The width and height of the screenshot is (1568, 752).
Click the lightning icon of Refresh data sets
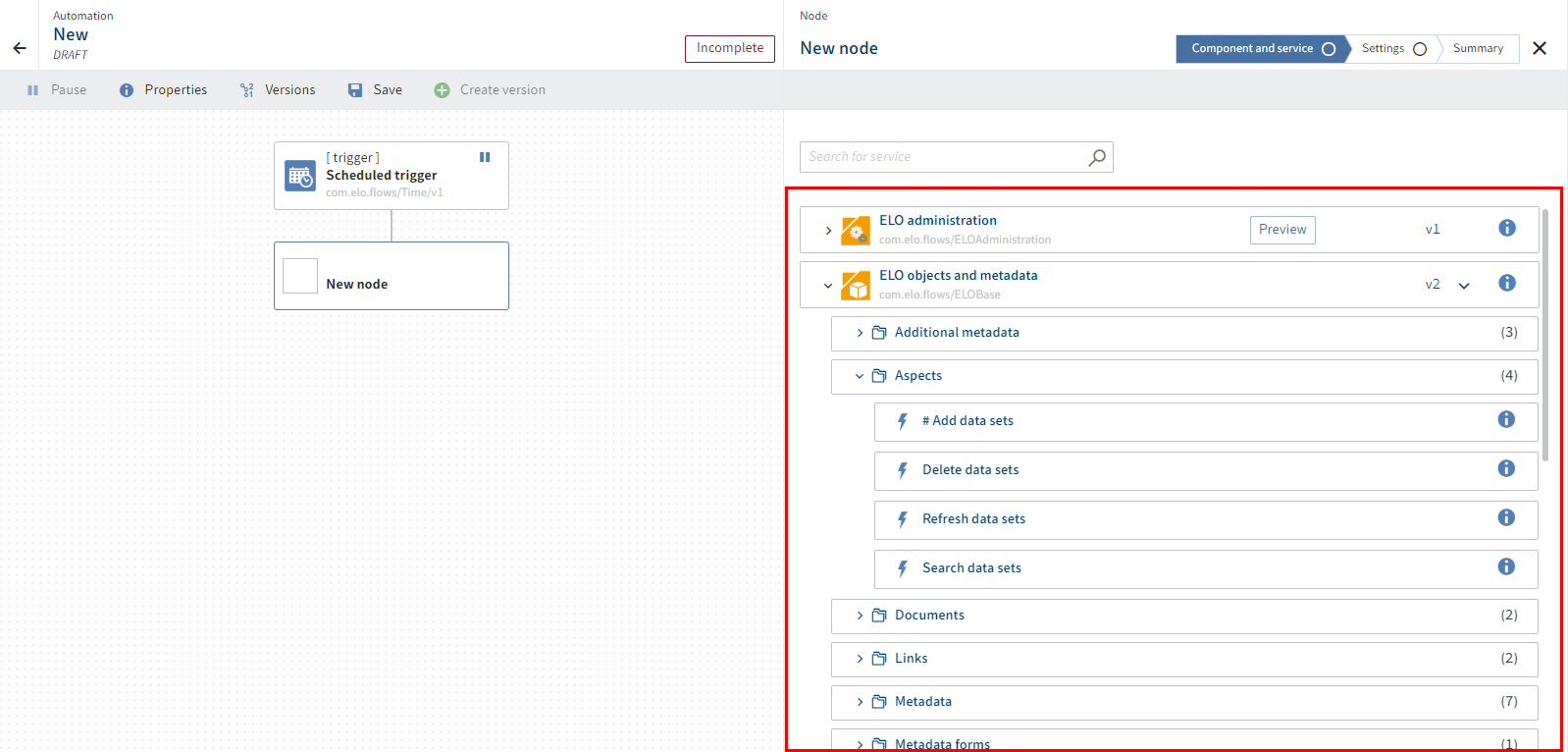point(903,519)
